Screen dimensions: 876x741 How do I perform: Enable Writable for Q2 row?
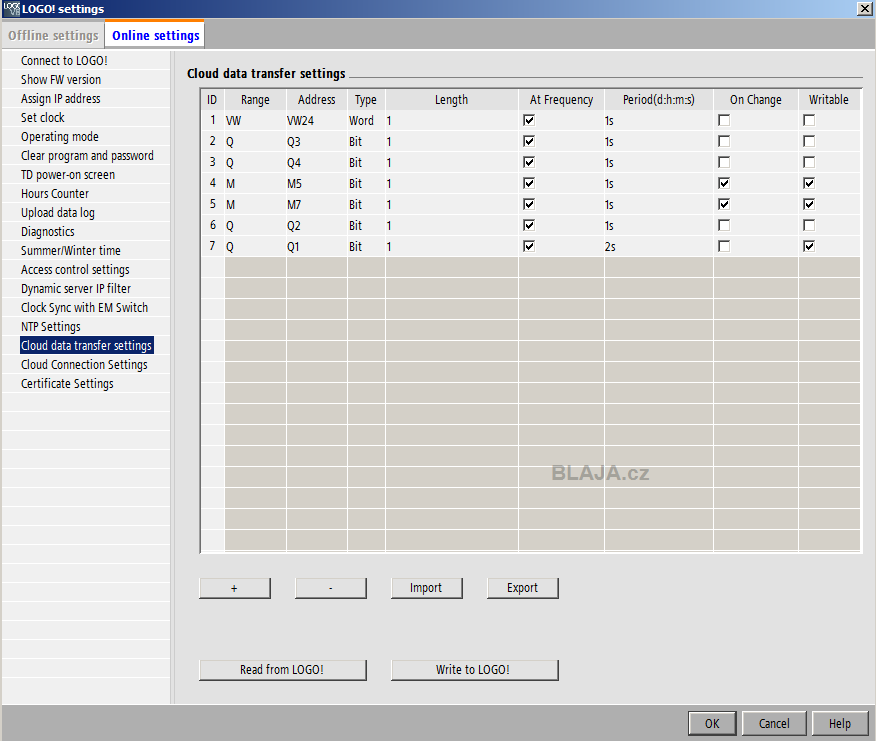[809, 225]
